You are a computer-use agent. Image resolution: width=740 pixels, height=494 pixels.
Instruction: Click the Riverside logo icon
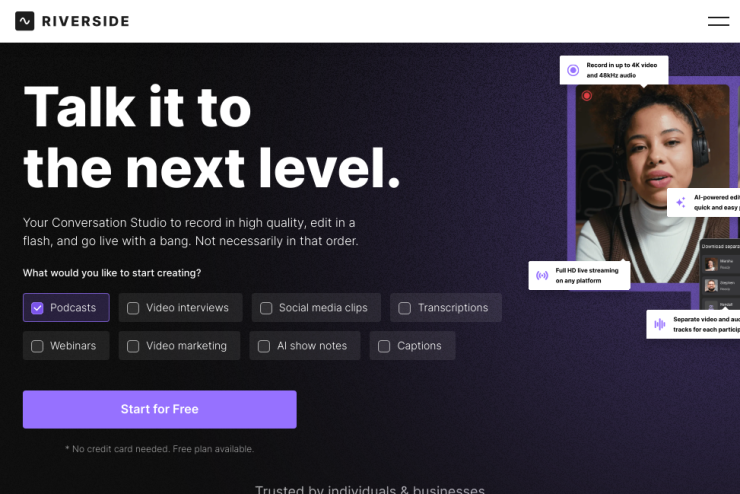[25, 21]
